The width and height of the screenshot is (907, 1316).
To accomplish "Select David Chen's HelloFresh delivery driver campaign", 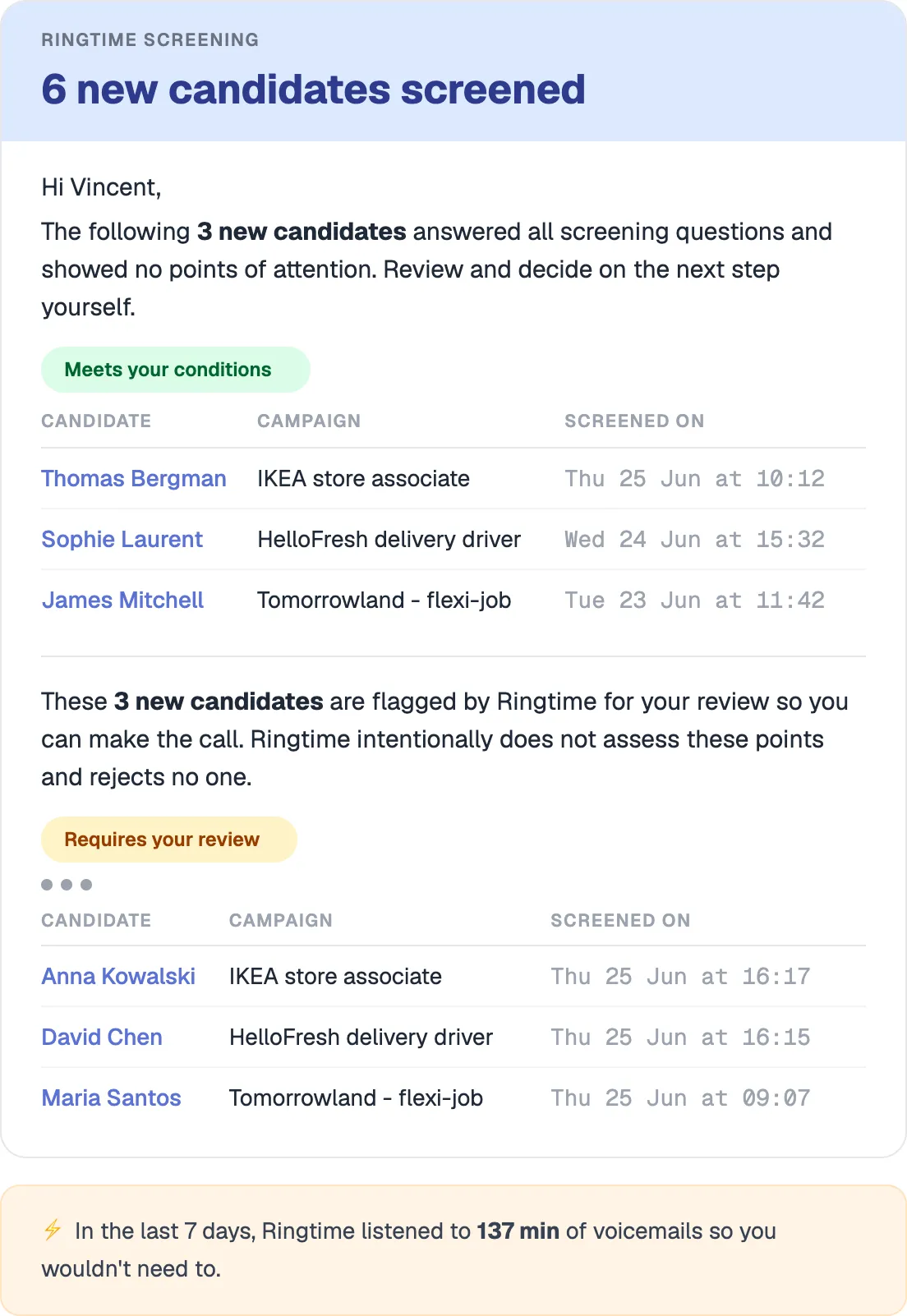I will tap(361, 1037).
